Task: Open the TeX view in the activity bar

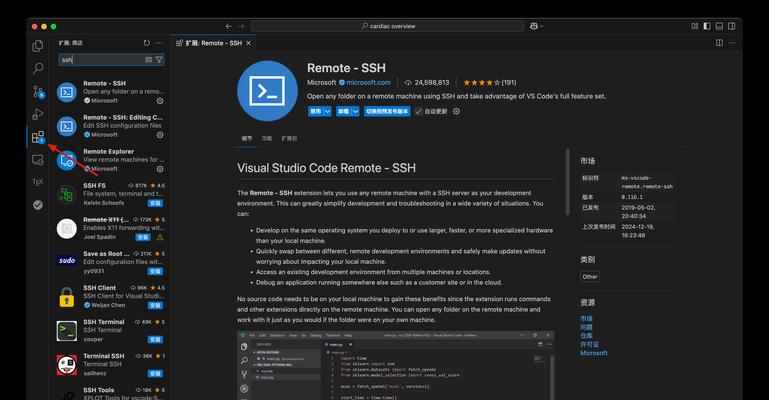Action: (x=38, y=182)
